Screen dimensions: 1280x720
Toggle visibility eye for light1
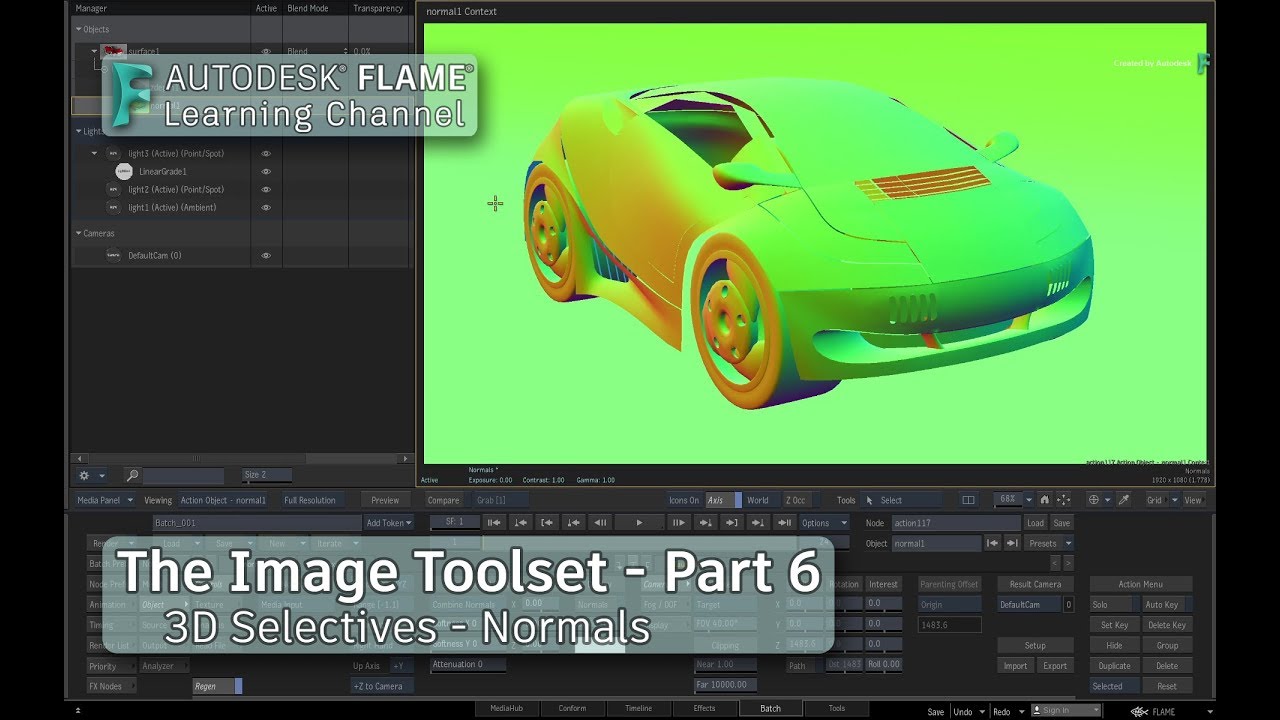pyautogui.click(x=266, y=207)
